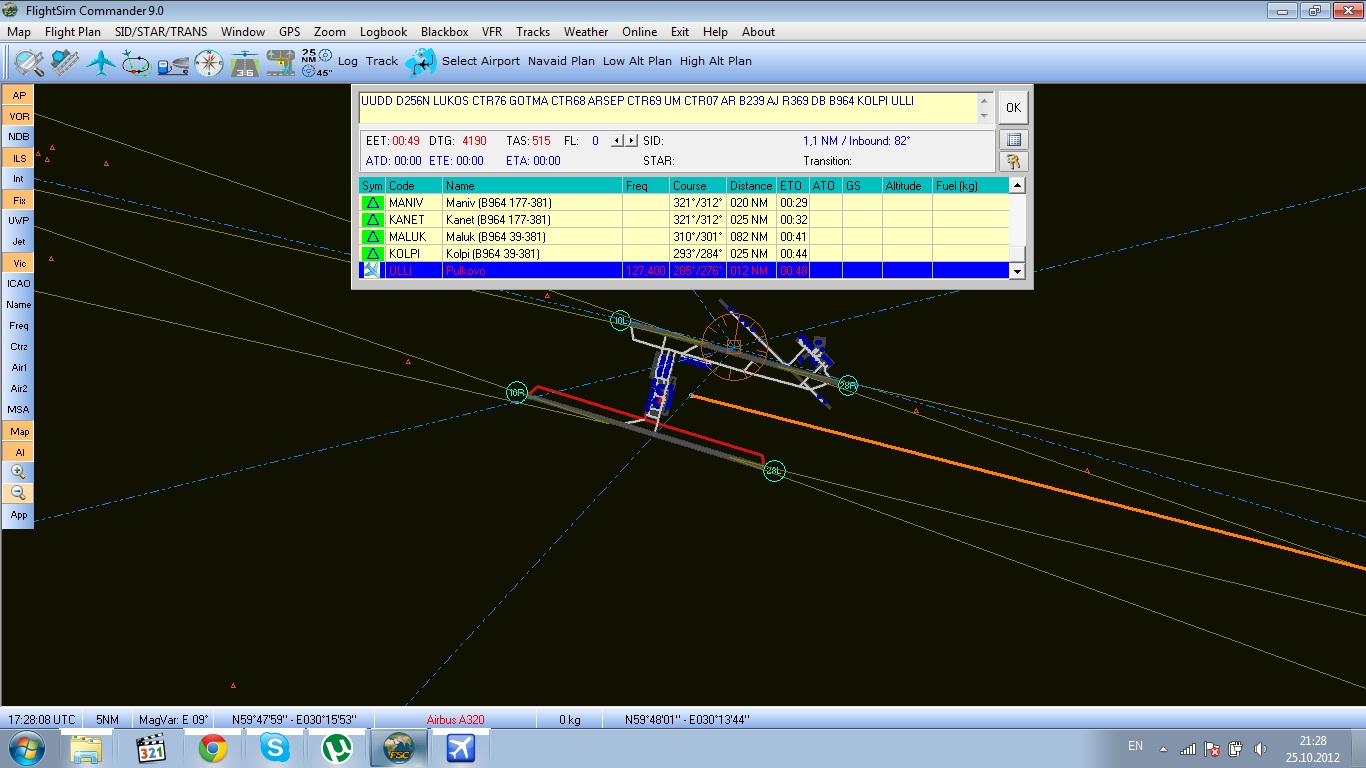Viewport: 1366px width, 768px height.
Task: Click the green triangle symbol in KOLPI row
Action: 372,254
